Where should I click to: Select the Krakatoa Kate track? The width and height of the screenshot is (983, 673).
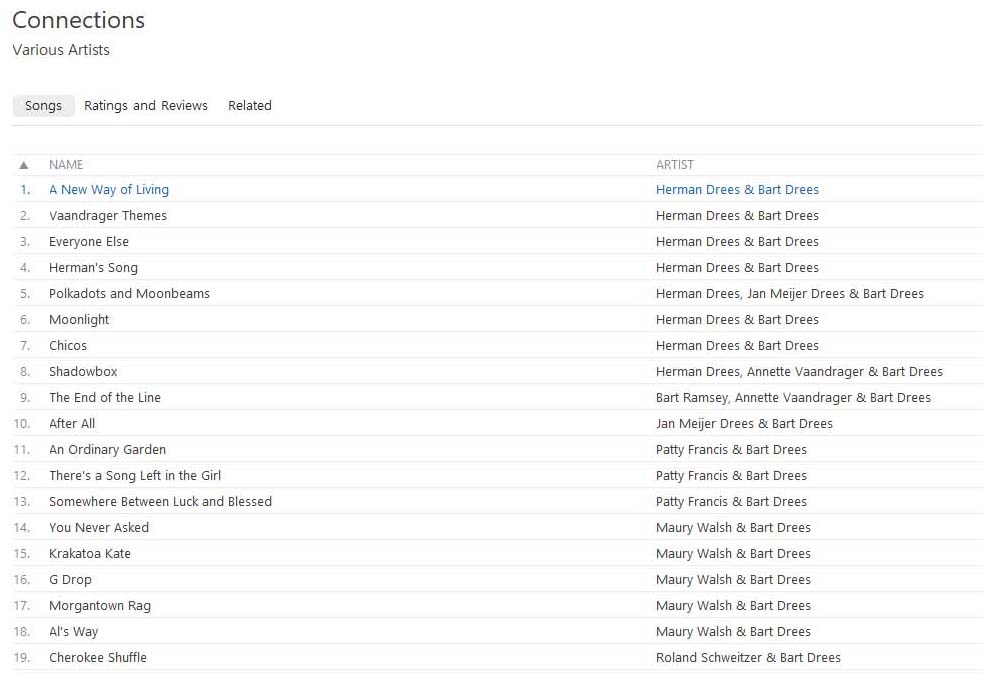pos(90,554)
